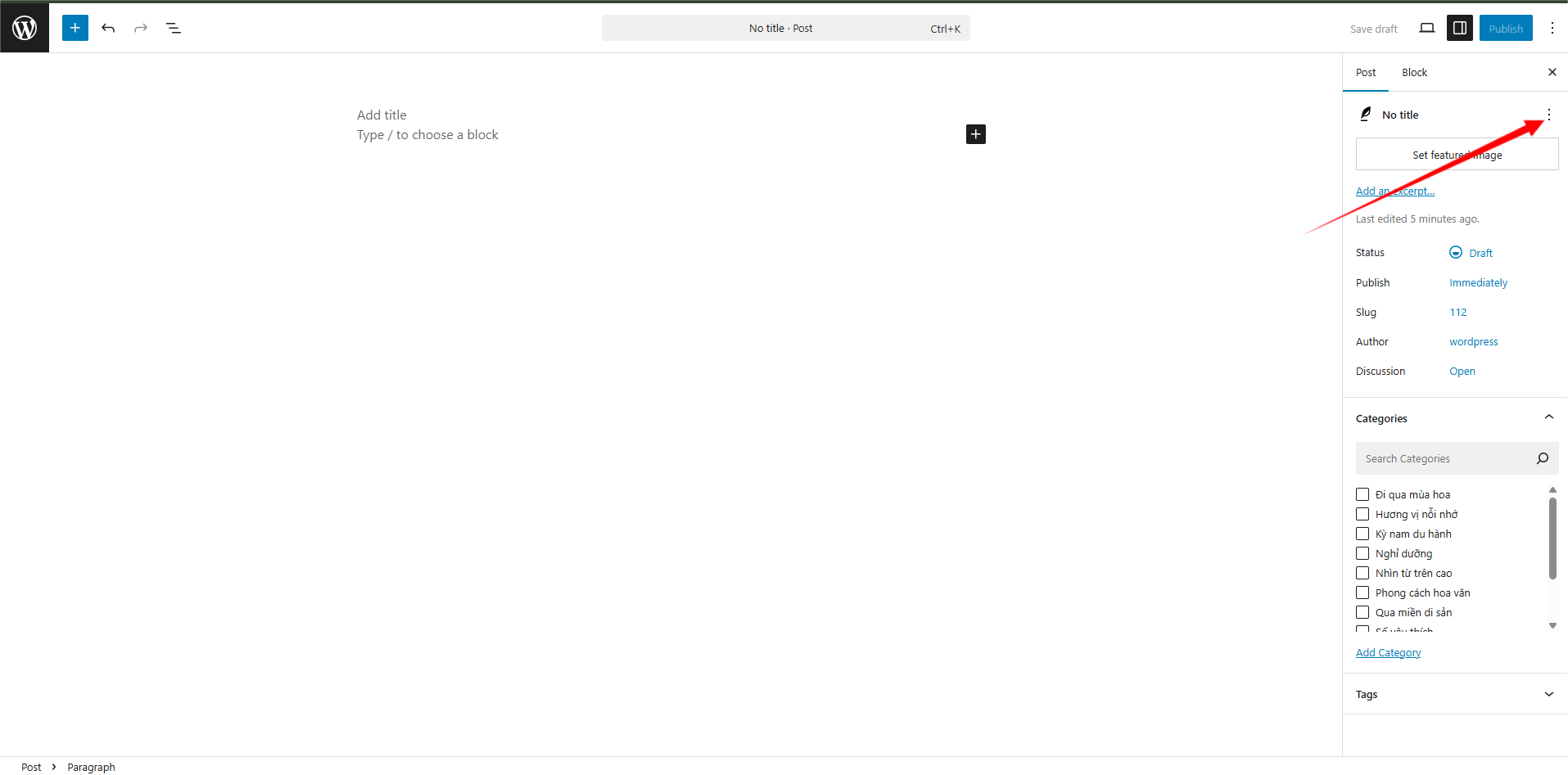Screen dimensions: 1568x775
Task: Click the Undo arrow icon
Action: pos(108,28)
